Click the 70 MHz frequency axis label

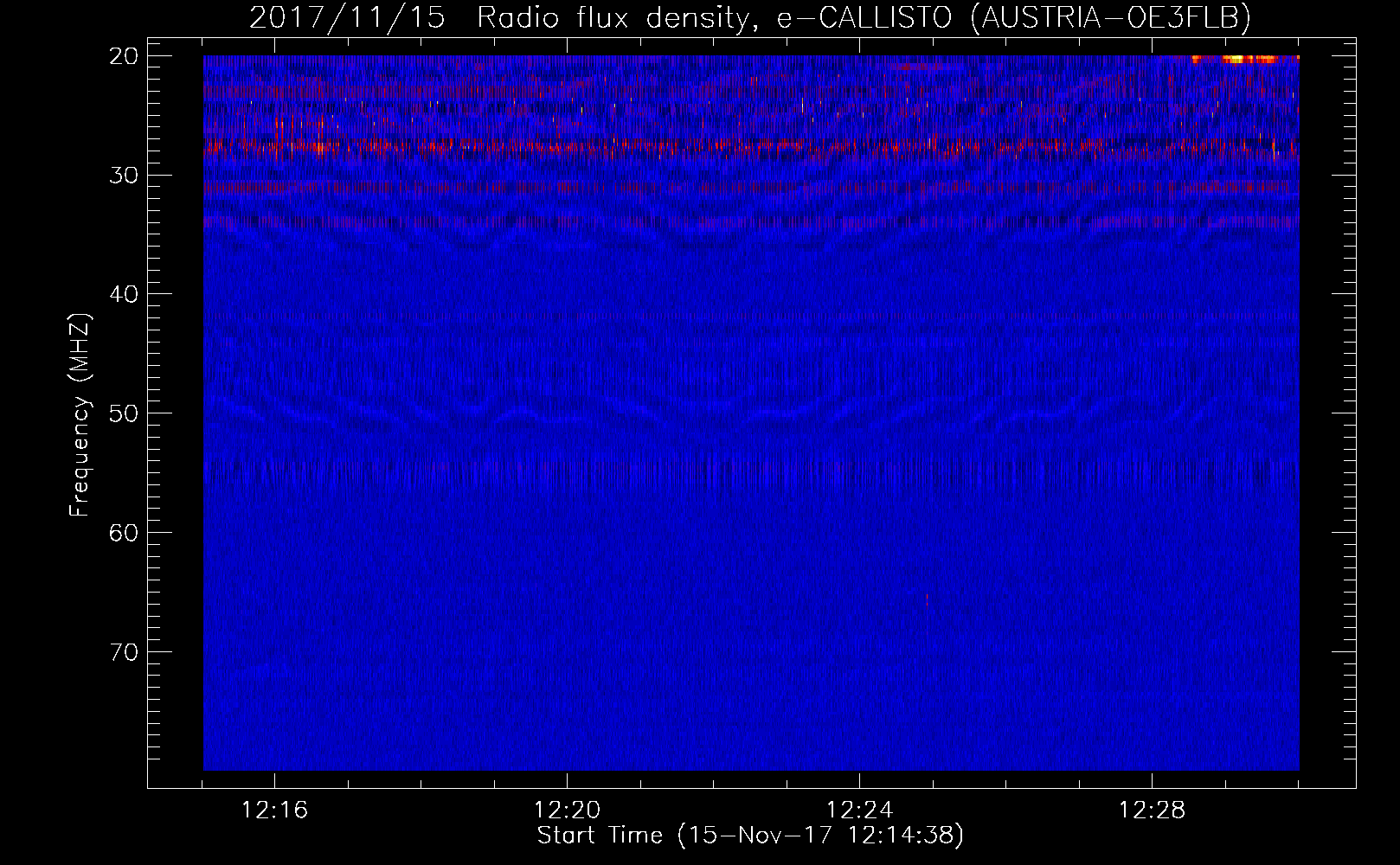coord(125,651)
